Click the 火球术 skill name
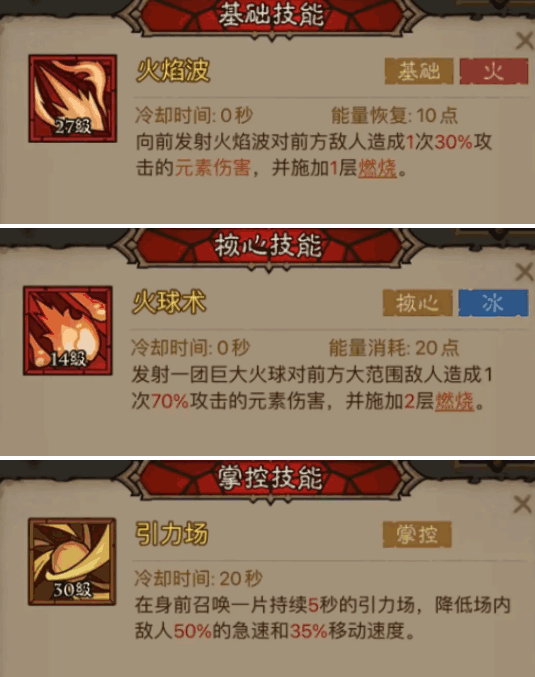The height and width of the screenshot is (677, 535). pyautogui.click(x=169, y=302)
